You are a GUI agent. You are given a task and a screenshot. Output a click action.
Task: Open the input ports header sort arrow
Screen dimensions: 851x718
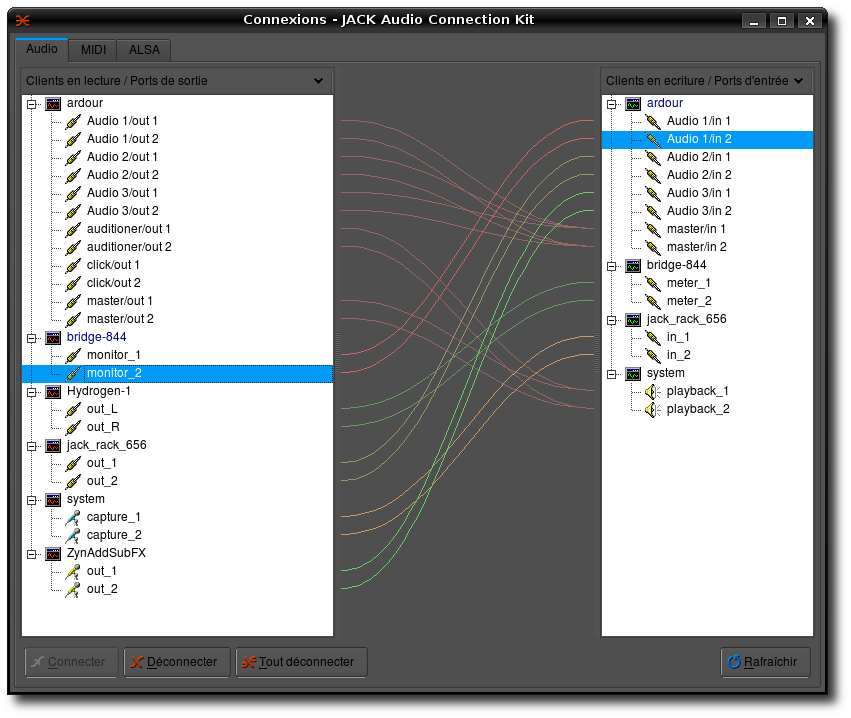click(x=798, y=81)
